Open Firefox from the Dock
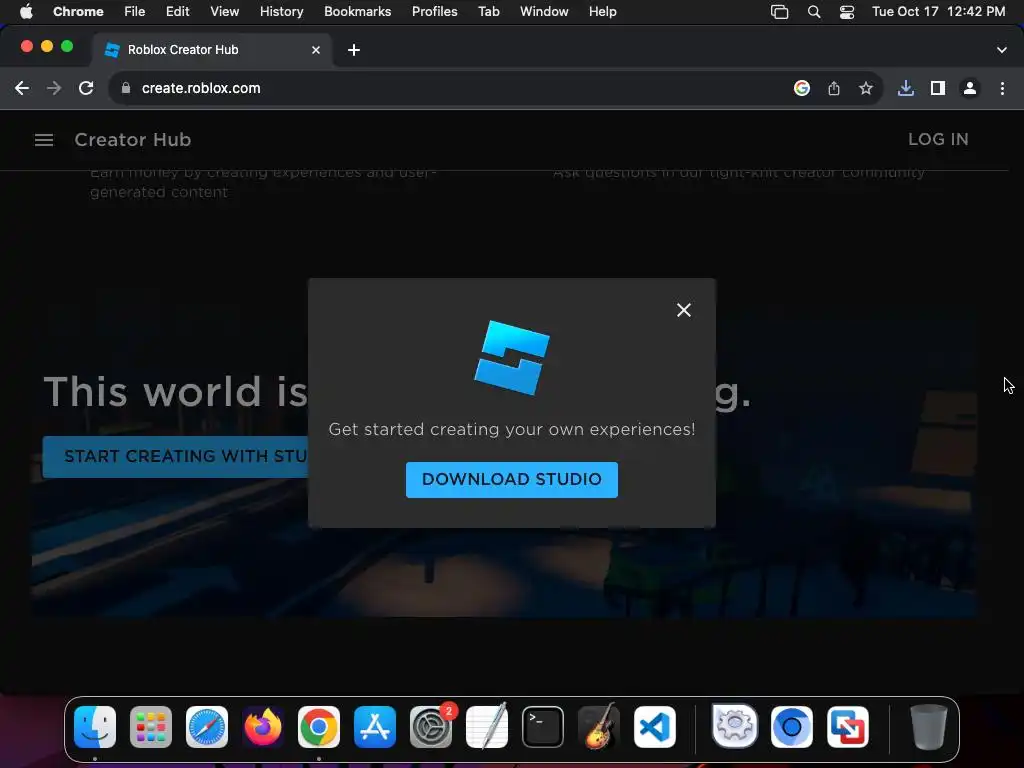The width and height of the screenshot is (1024, 768). coord(263,727)
